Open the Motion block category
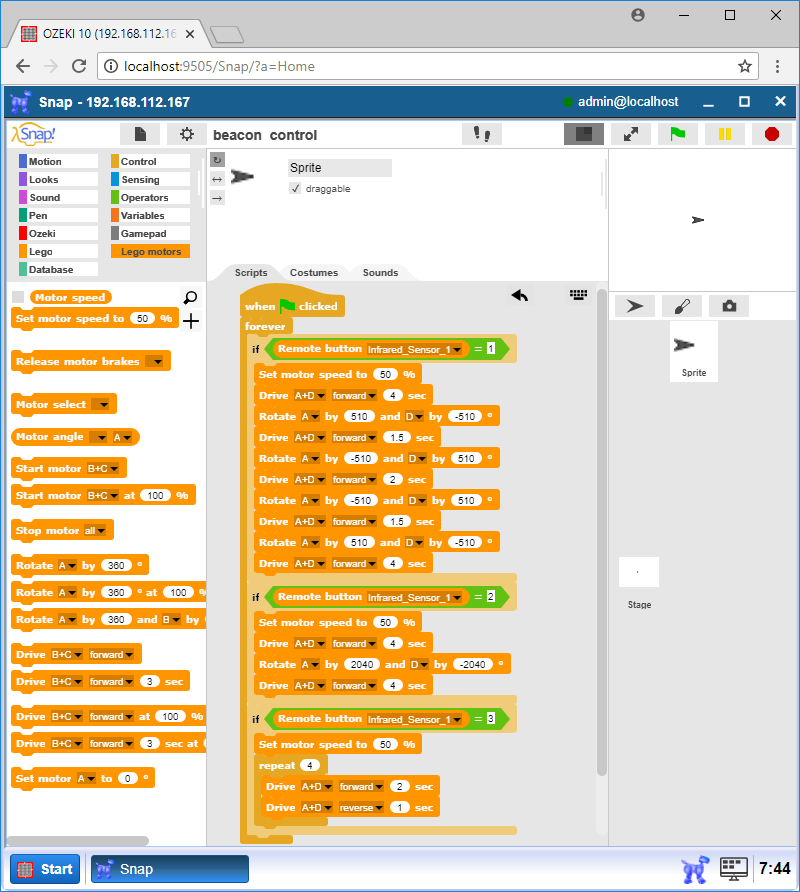The height and width of the screenshot is (892, 800). coord(58,162)
